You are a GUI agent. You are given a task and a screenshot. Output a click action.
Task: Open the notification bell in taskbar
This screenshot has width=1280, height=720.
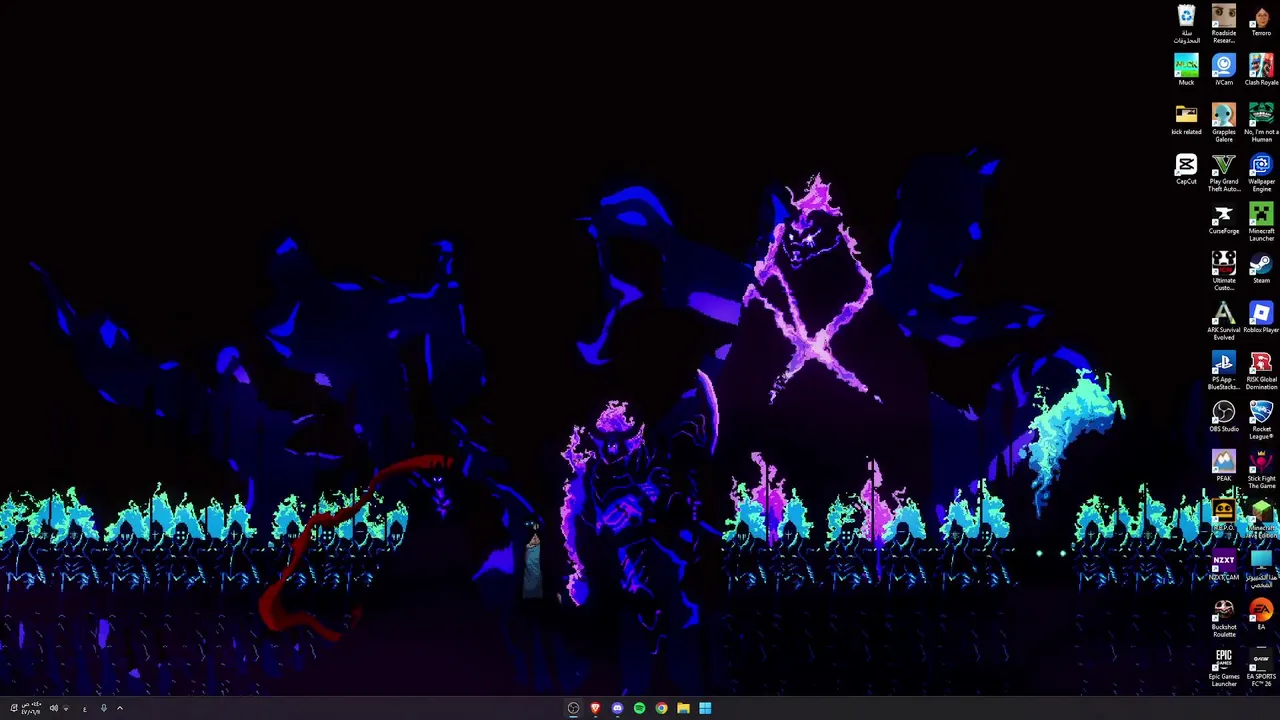[x=13, y=708]
